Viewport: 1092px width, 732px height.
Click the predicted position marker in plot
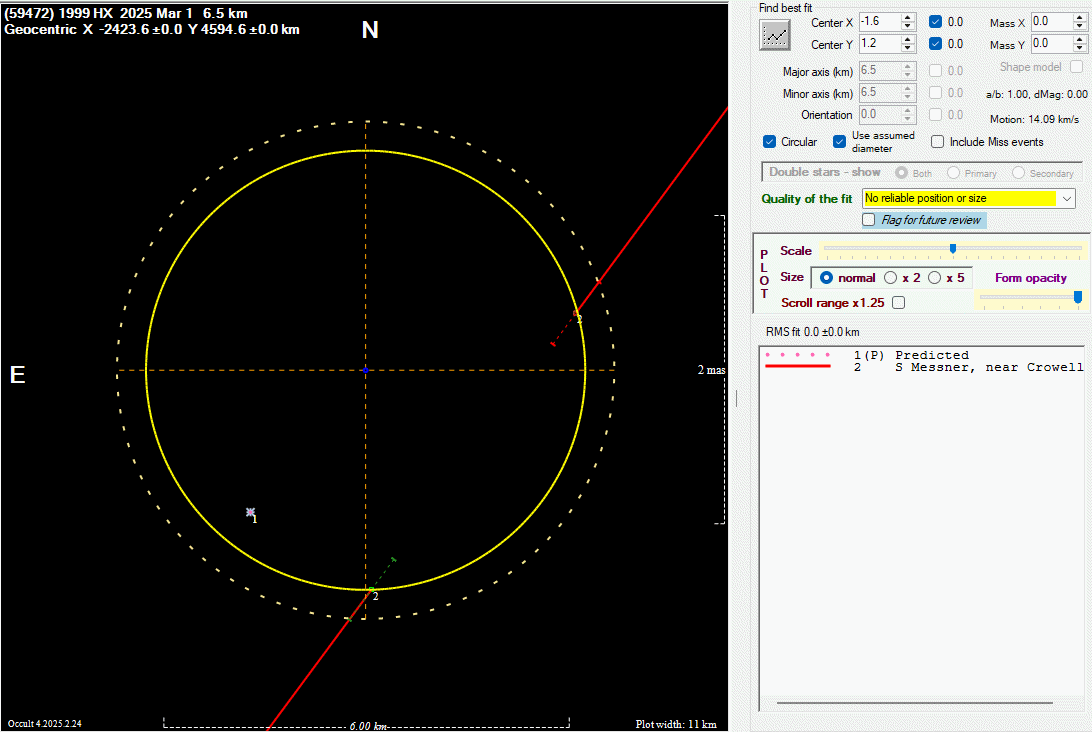(x=250, y=512)
